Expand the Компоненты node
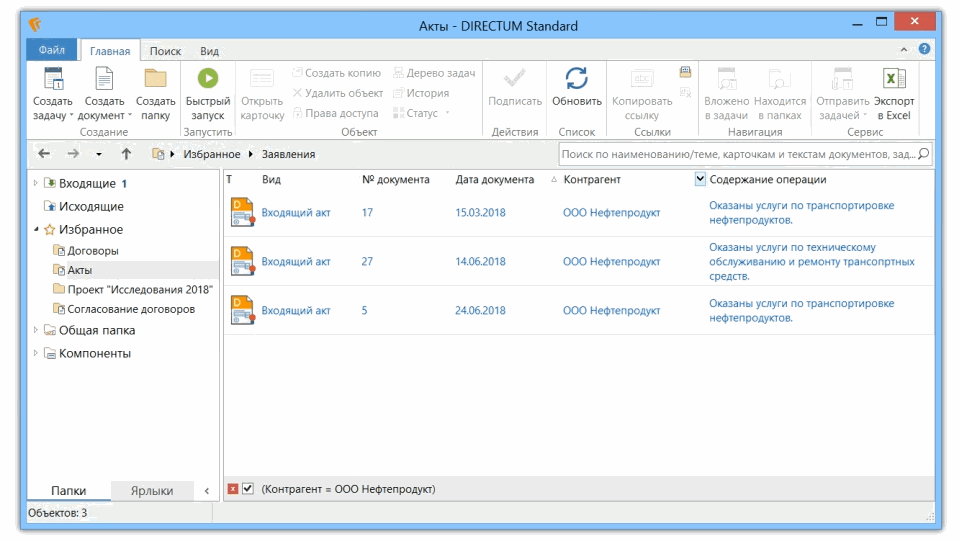 click(x=36, y=353)
